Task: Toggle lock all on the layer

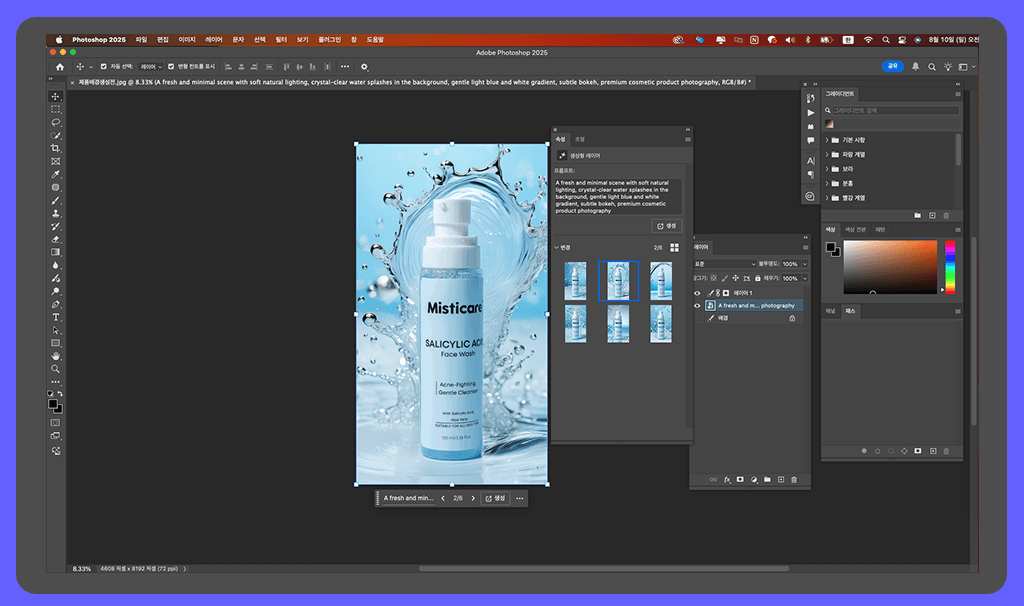Action: (758, 278)
